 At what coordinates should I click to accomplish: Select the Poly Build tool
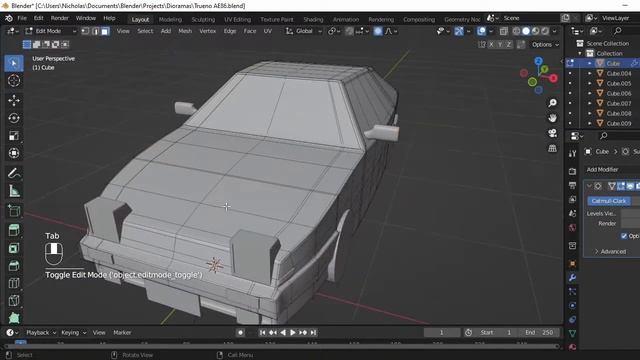point(14,318)
